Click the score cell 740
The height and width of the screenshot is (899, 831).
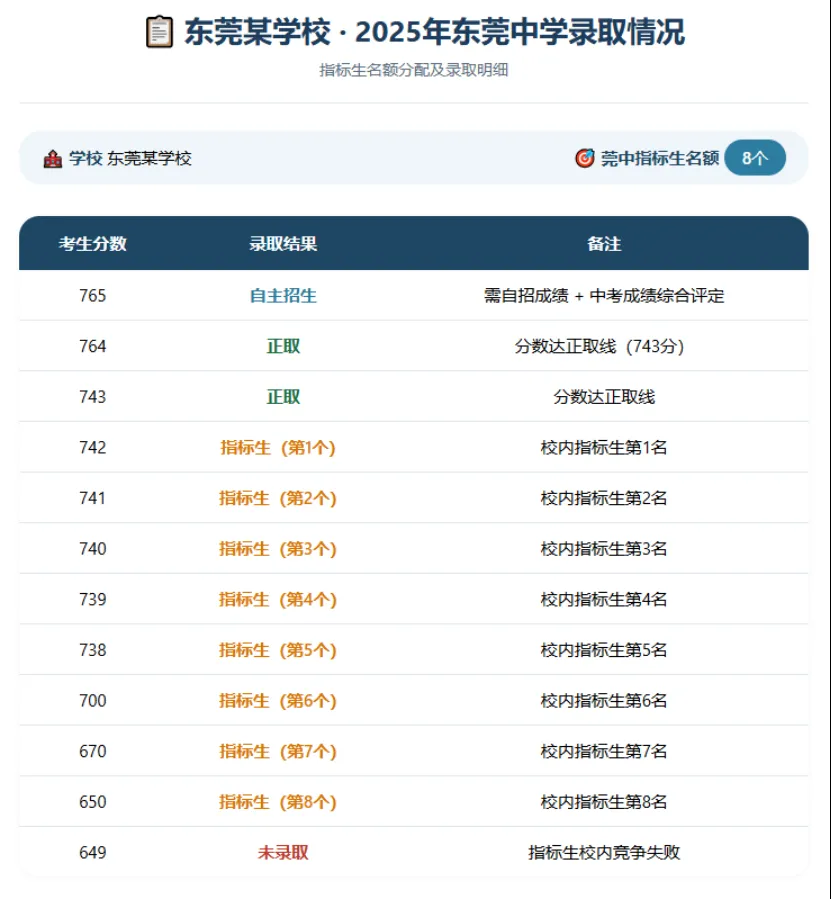coord(92,549)
